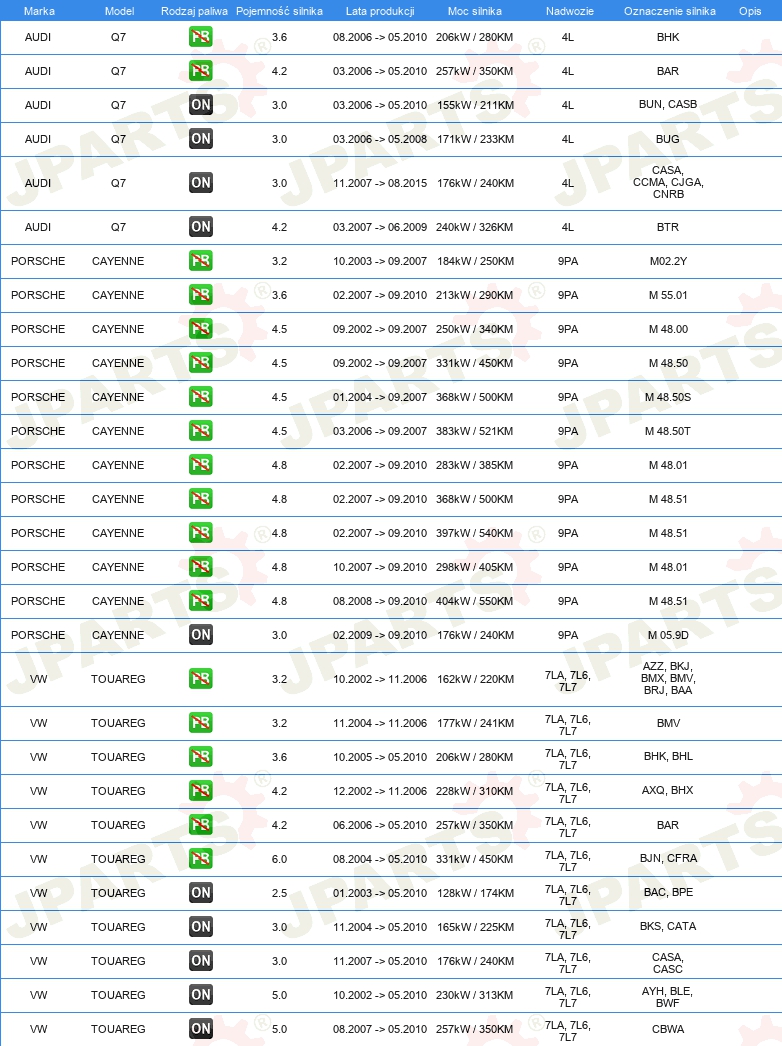Click petrol icon in Cayenne 404kW / 550KM row
Image resolution: width=782 pixels, height=1046 pixels.
(201, 601)
